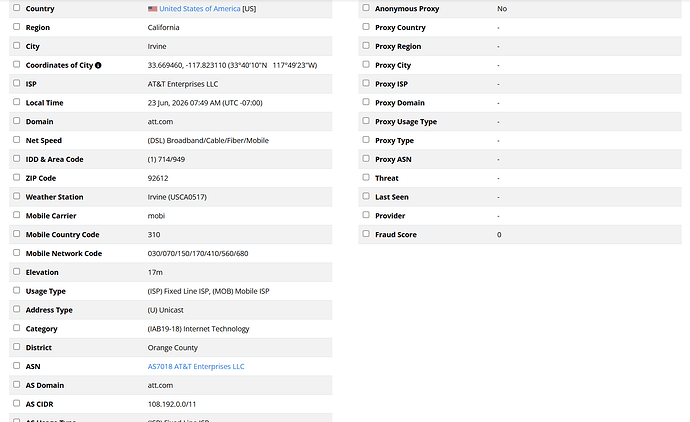Click the Net Speed value (DSL) Broadband/Cable/Fiber/Mobile
Screen dimensions: 690x422
point(208,141)
